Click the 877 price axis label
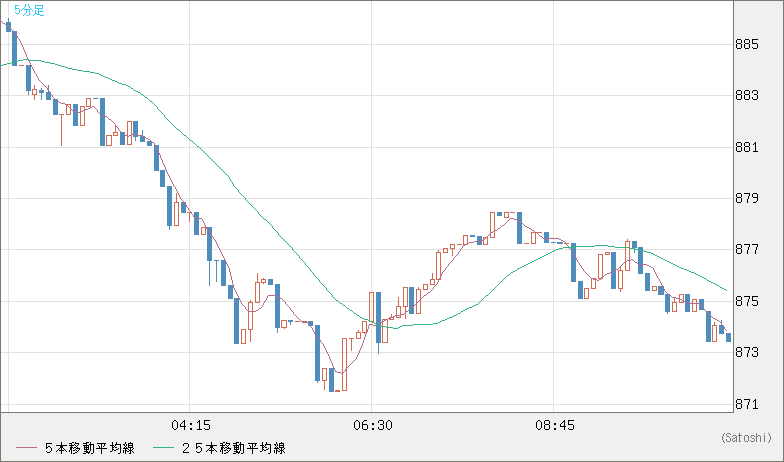This screenshot has height=462, width=784. 746,249
